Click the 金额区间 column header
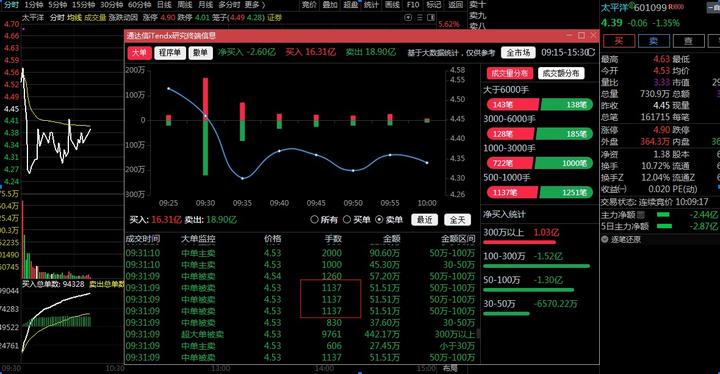The height and width of the screenshot is (374, 720). click(458, 239)
